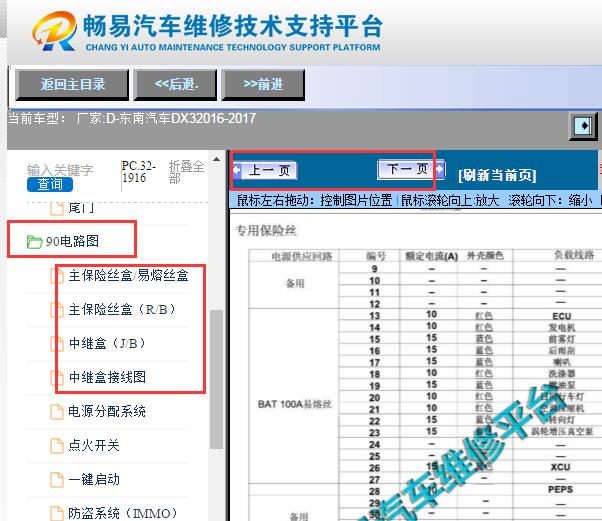Open 点火开关 page
This screenshot has height=521, width=602.
pos(94,445)
